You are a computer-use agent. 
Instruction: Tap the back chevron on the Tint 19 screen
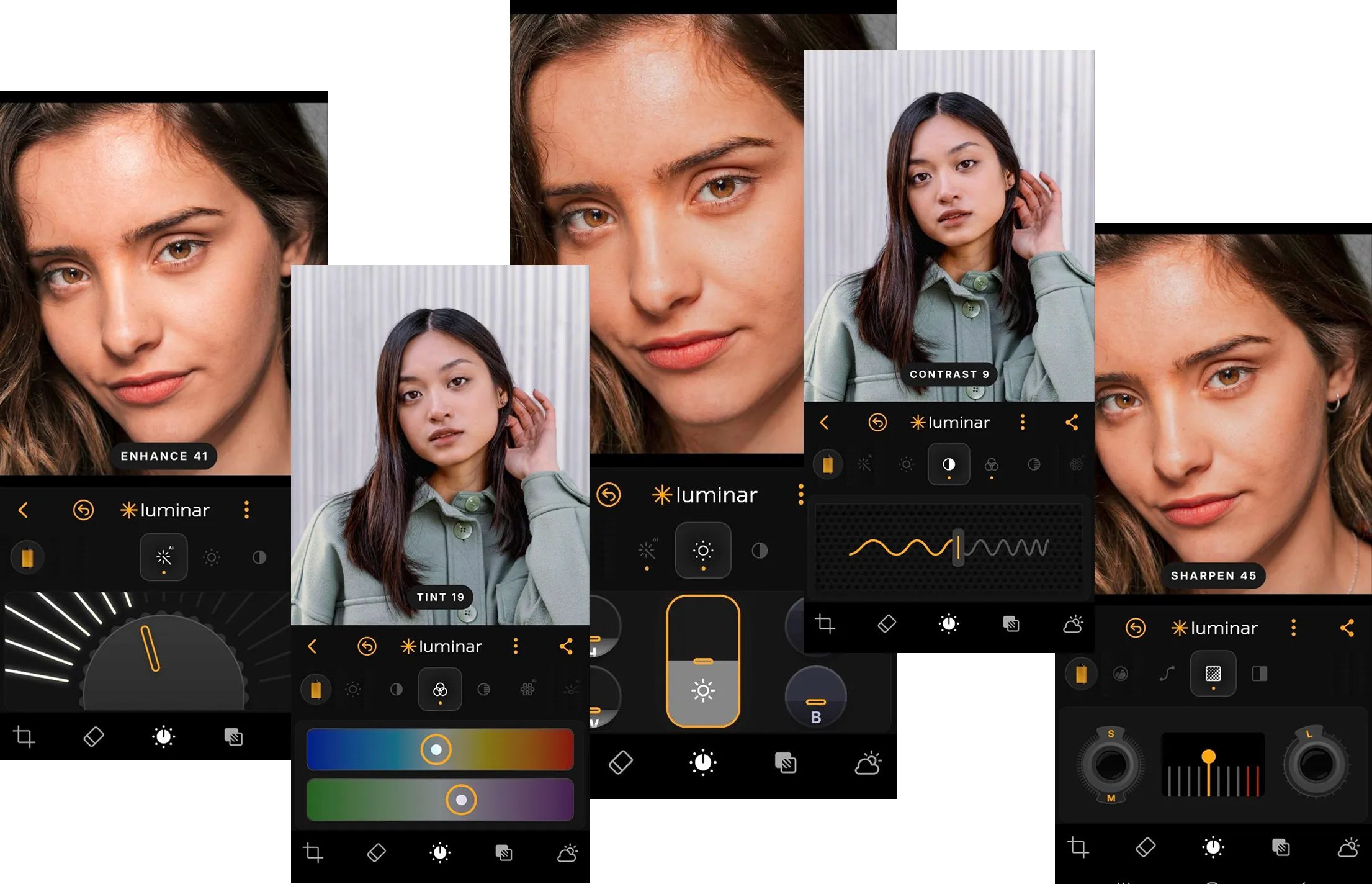tap(312, 646)
